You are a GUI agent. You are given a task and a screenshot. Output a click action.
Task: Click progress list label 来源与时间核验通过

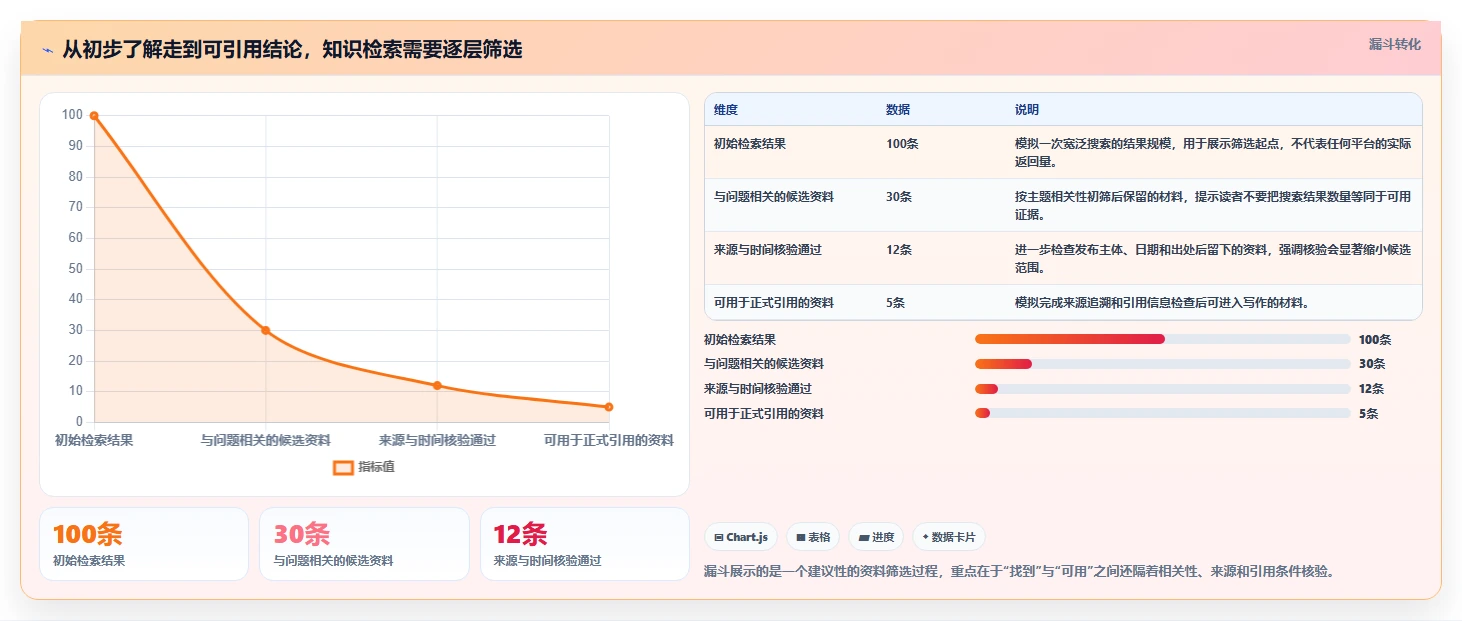758,390
